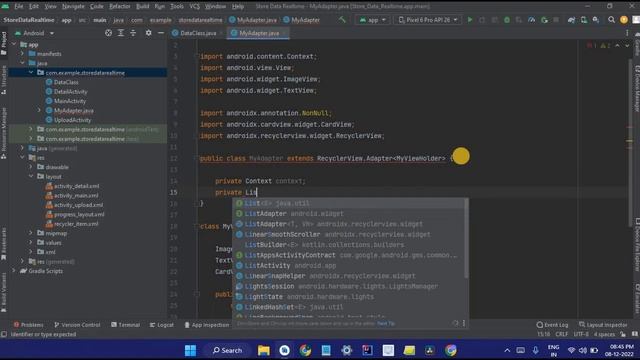Open the Android view dropdown in Project panel
640x360 pixels.
[34, 33]
